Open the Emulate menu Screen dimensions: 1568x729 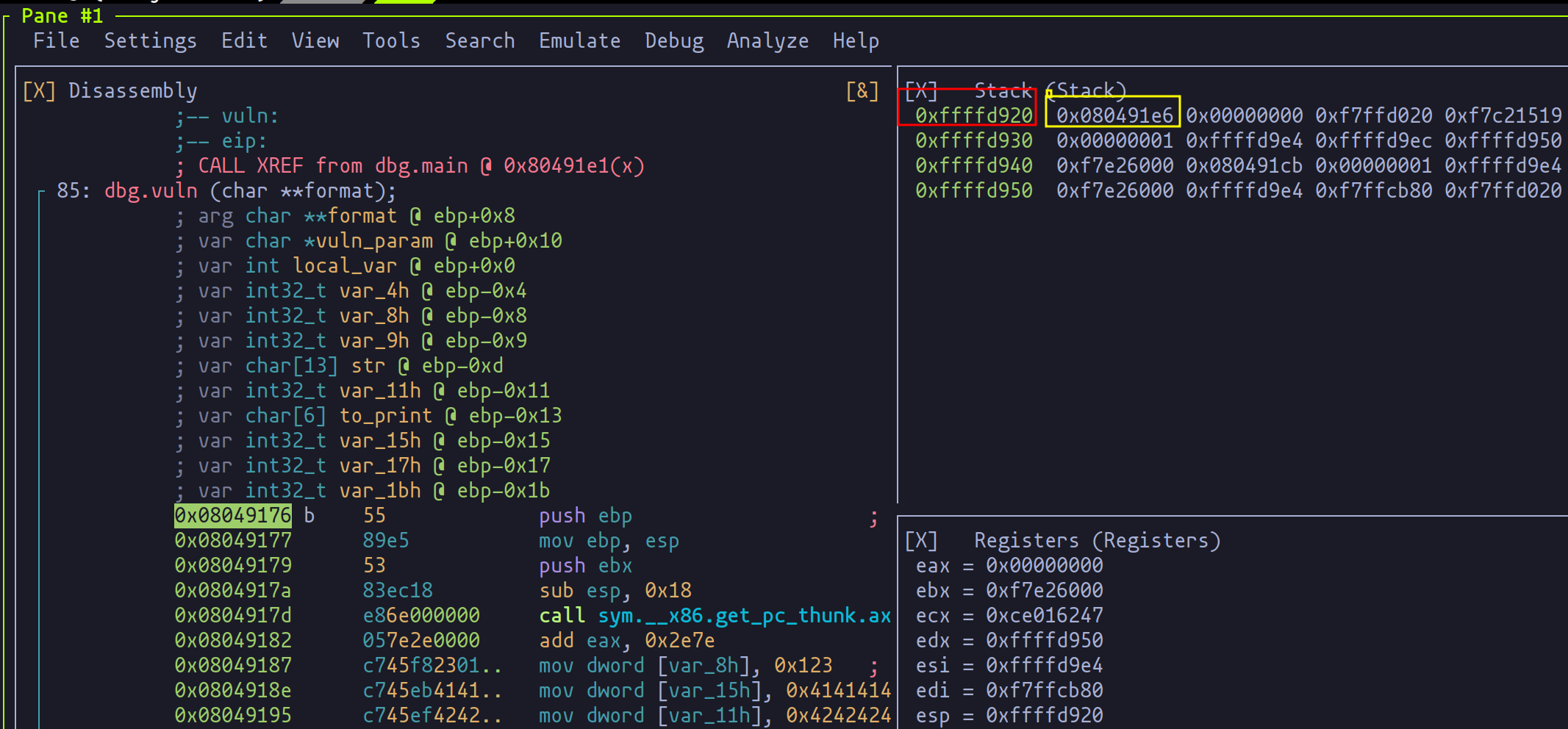(579, 41)
